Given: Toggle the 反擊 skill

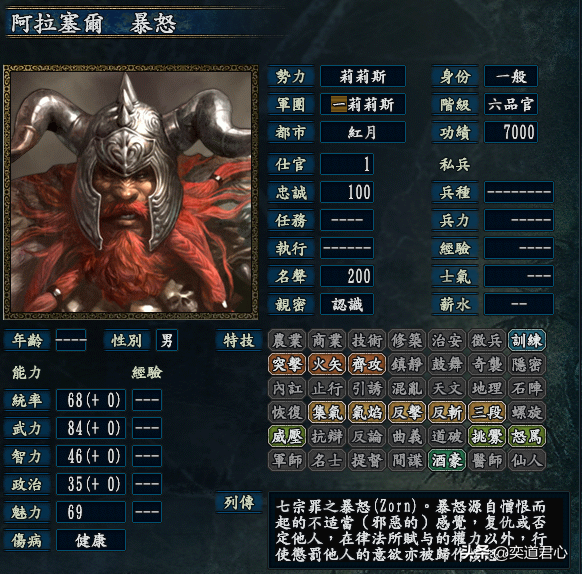Looking at the screenshot, I should (x=407, y=412).
